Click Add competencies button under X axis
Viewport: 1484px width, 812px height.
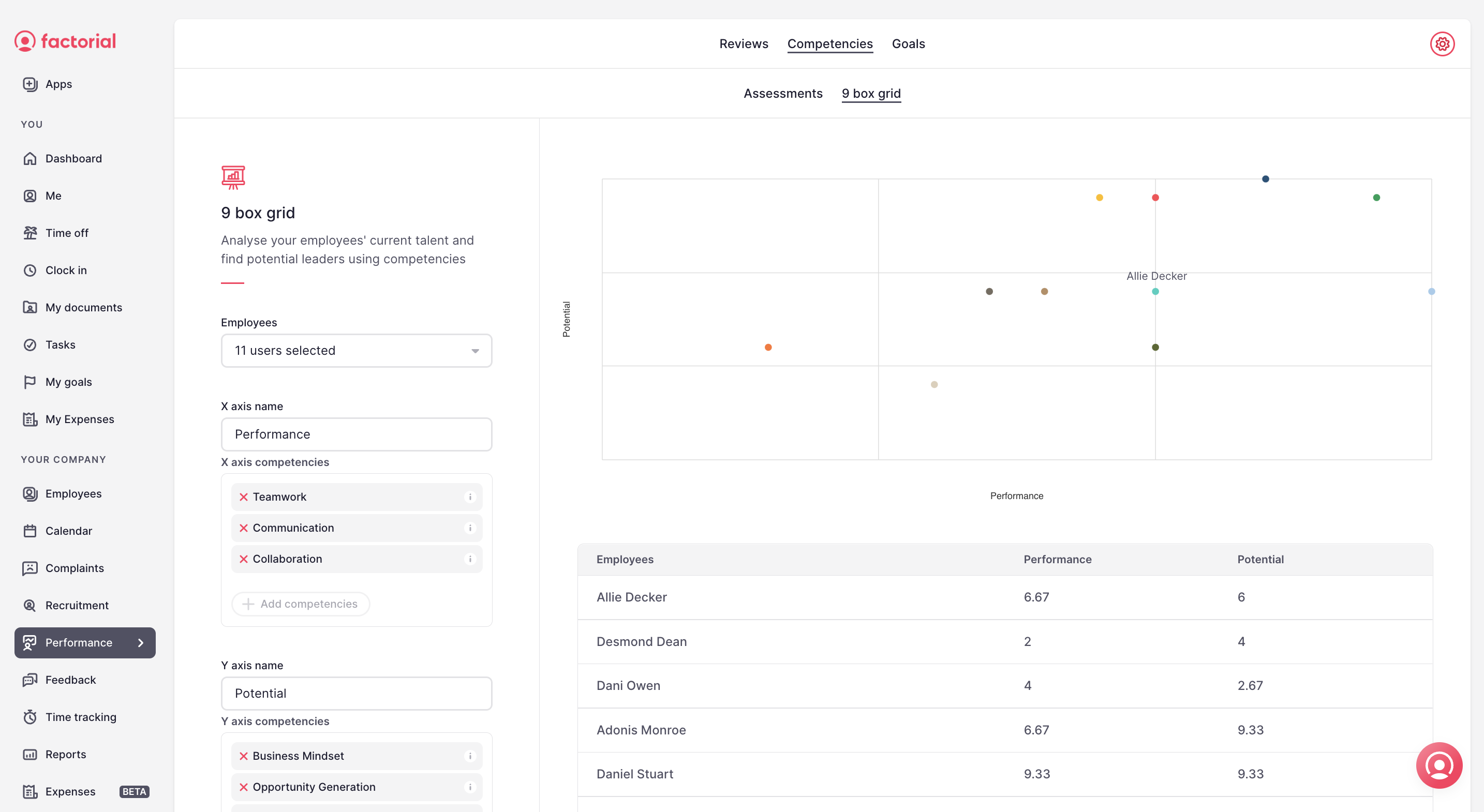300,603
